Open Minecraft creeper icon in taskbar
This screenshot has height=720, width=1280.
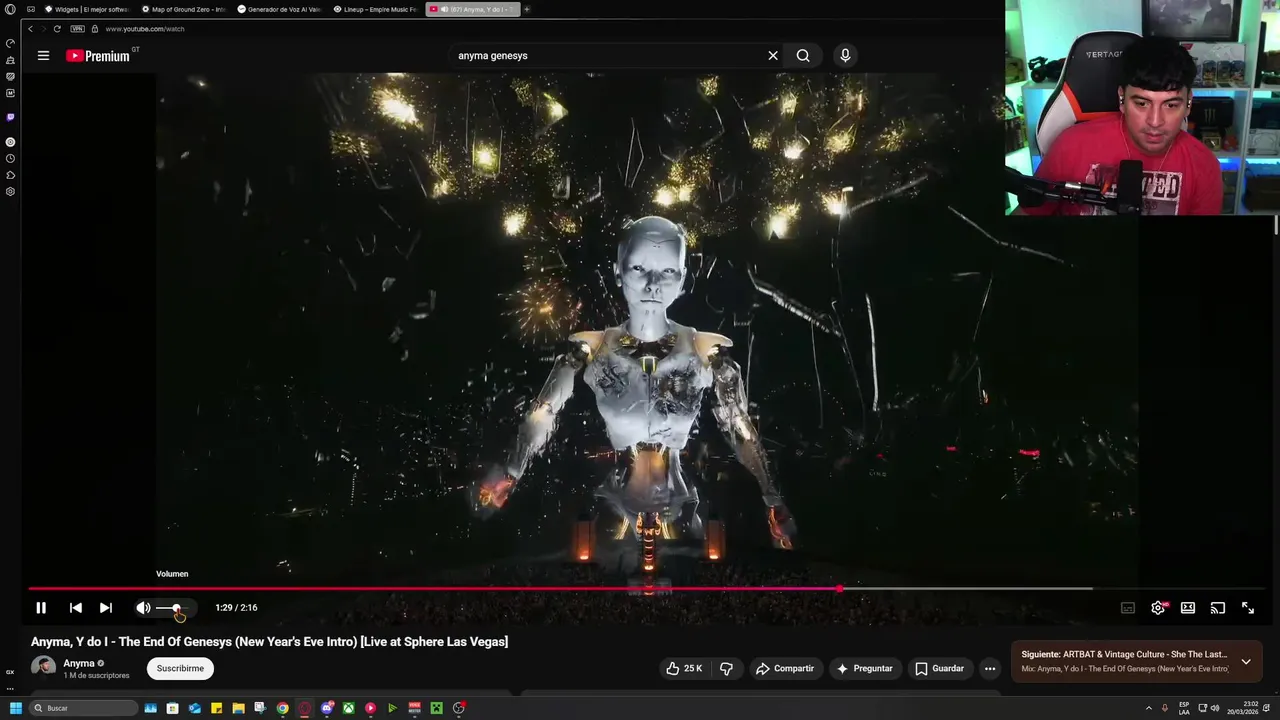437,708
